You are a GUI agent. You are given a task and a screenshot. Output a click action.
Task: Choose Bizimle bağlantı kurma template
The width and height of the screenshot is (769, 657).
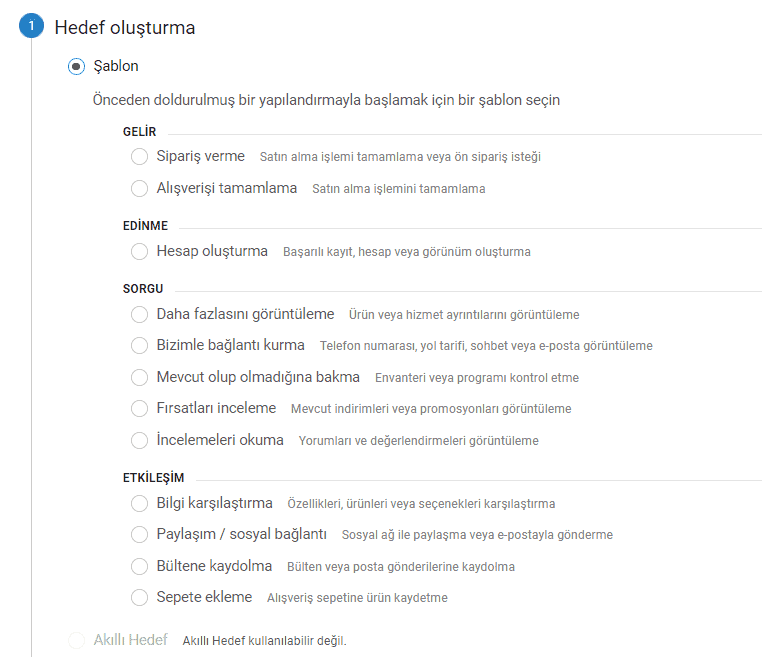(x=140, y=346)
